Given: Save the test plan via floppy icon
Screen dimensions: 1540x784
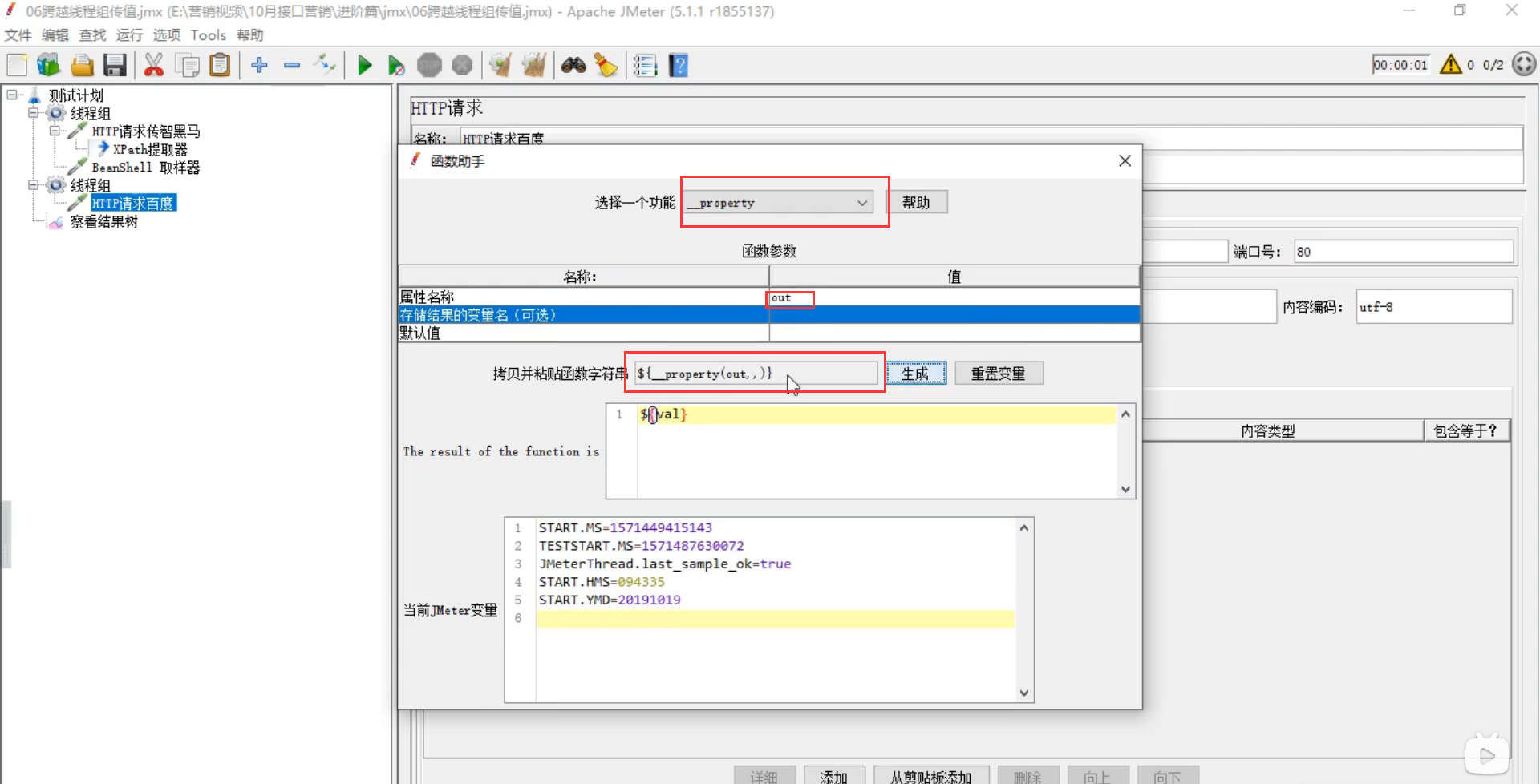Looking at the screenshot, I should (115, 65).
